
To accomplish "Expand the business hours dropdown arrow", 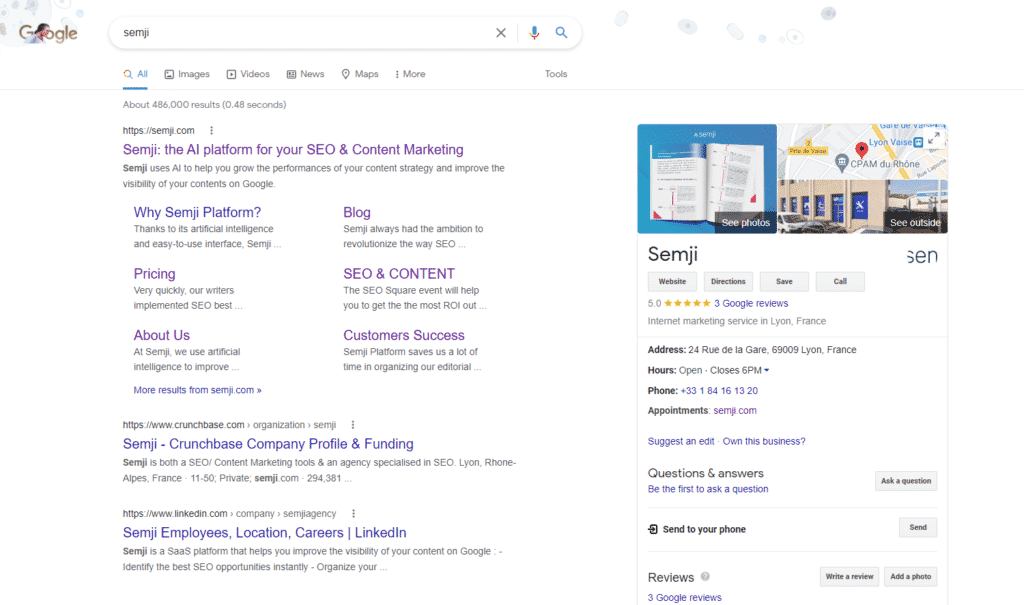I will coord(767,370).
